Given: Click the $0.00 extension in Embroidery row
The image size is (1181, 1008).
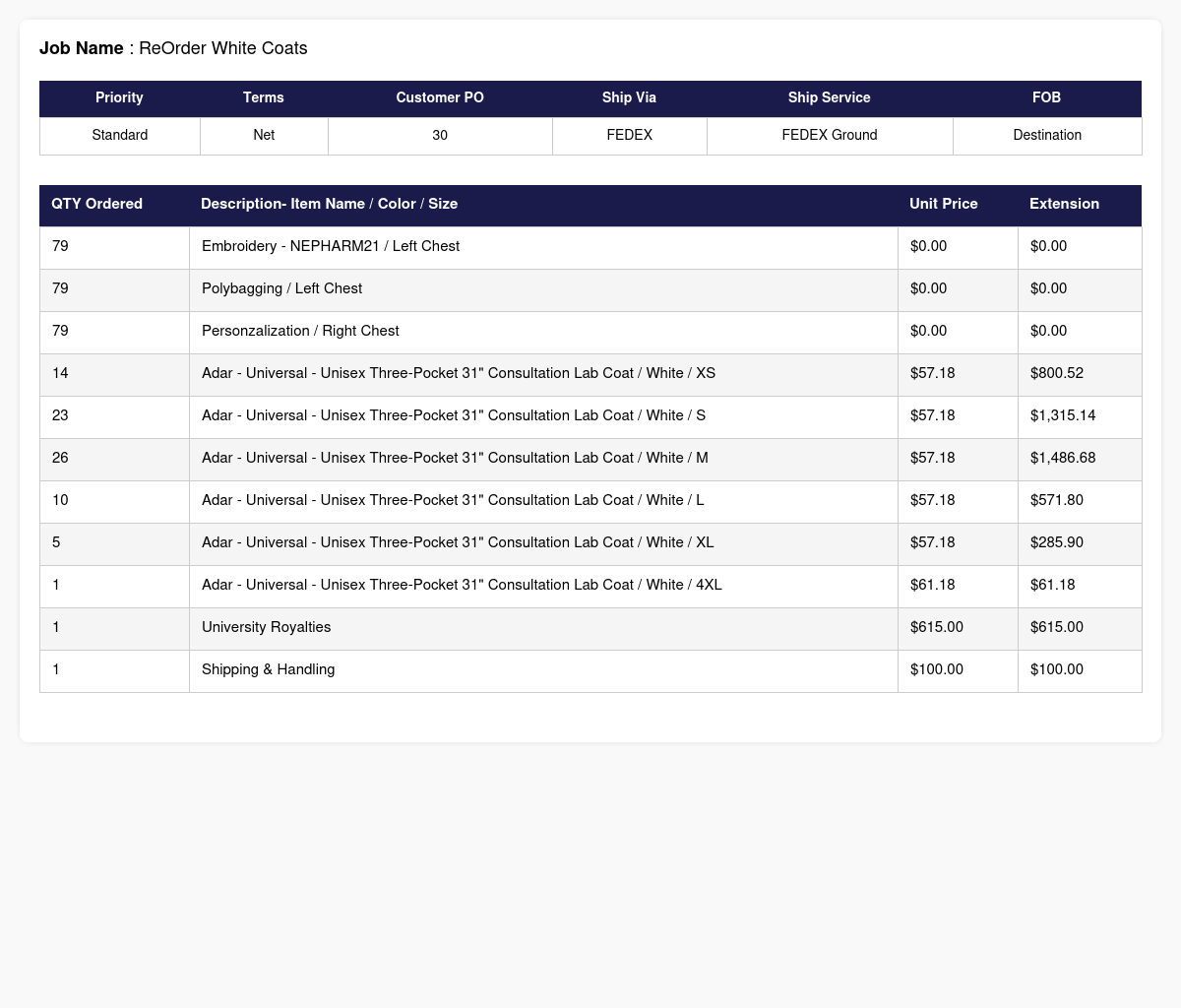Looking at the screenshot, I should (x=1048, y=246).
